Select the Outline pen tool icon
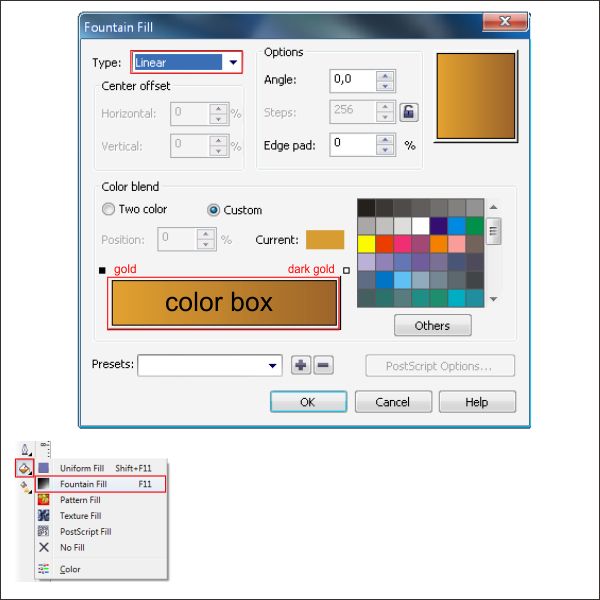Image resolution: width=600 pixels, height=600 pixels. (25, 449)
